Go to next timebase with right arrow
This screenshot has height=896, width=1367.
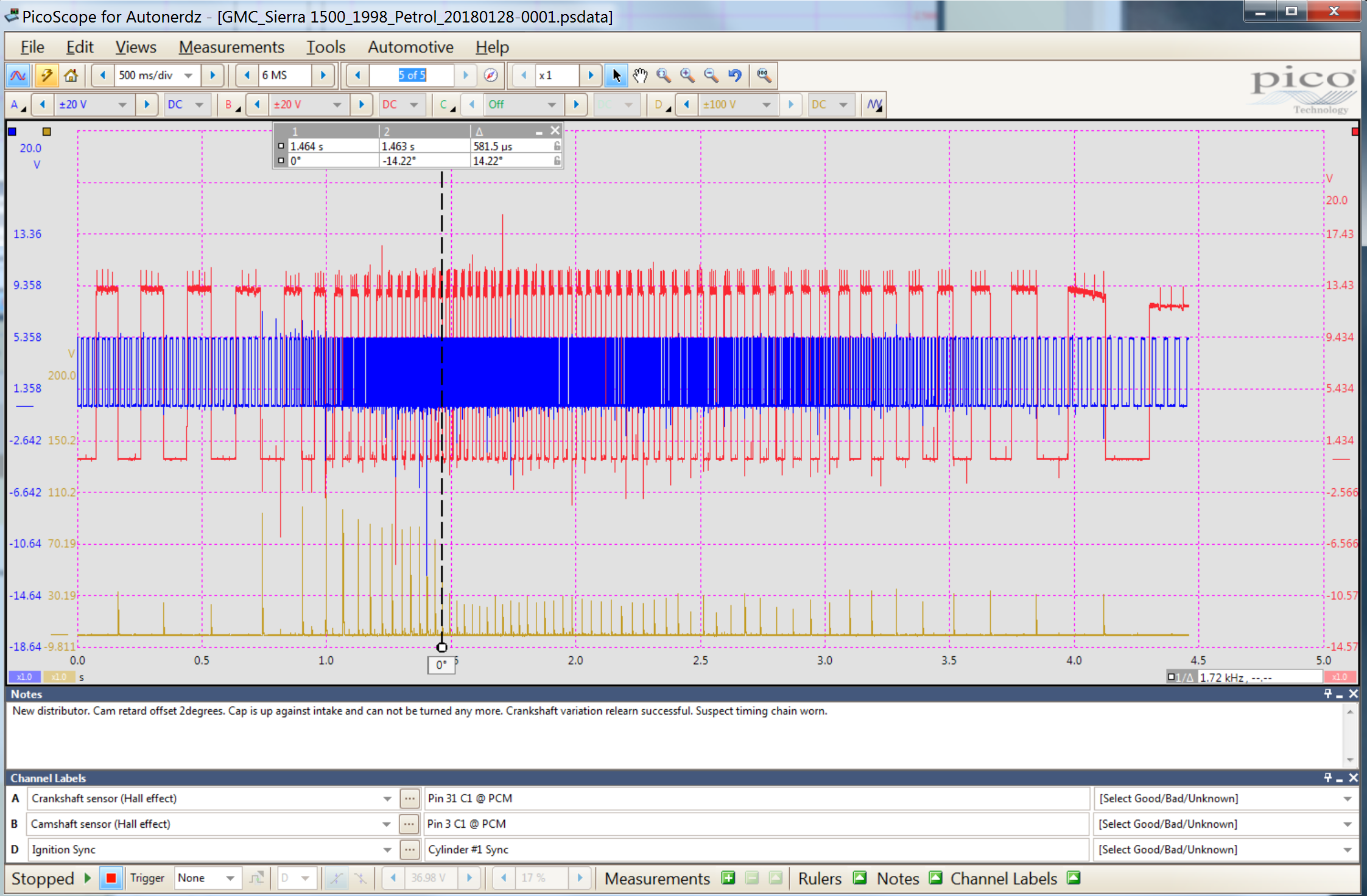[213, 75]
